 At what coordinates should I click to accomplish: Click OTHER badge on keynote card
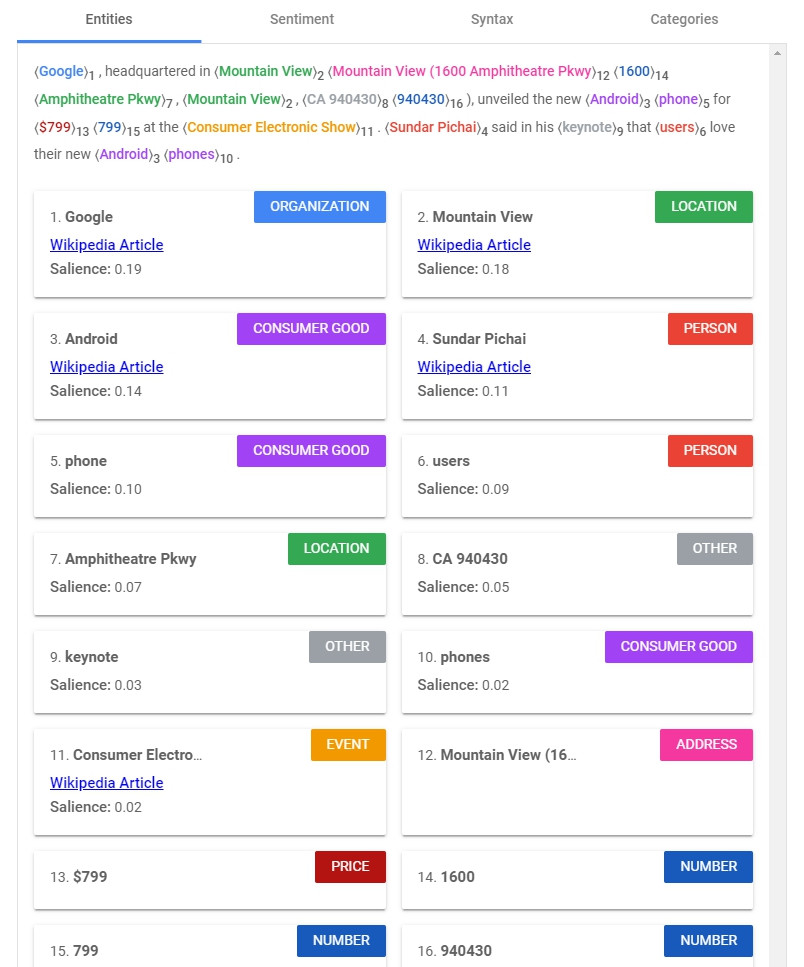347,647
